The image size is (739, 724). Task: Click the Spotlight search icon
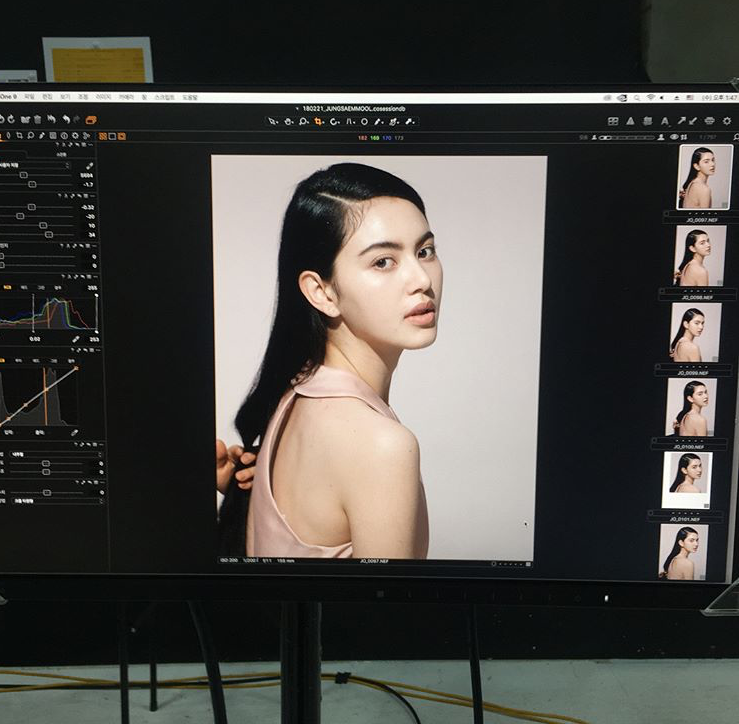coord(637,98)
